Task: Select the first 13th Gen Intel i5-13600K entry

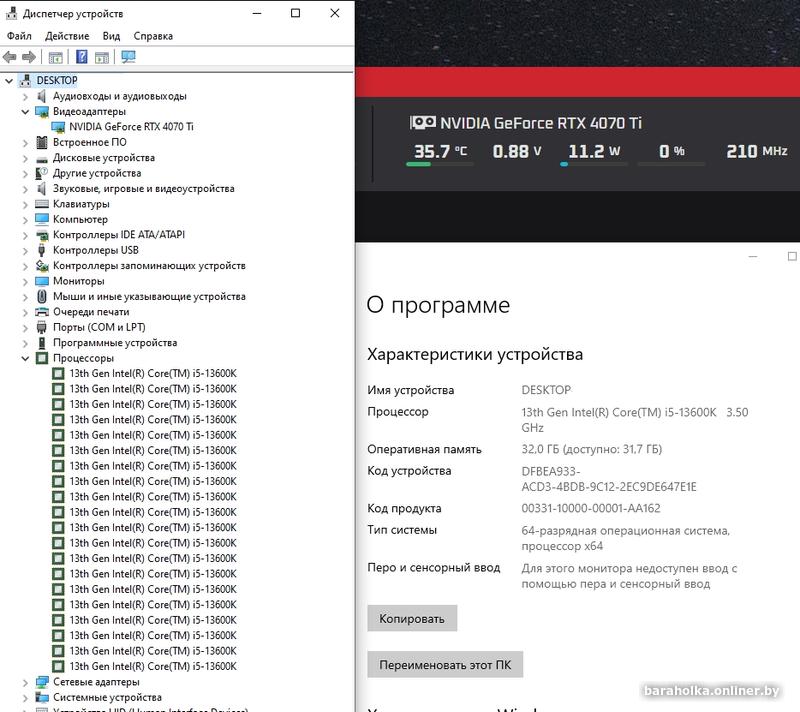Action: point(153,373)
